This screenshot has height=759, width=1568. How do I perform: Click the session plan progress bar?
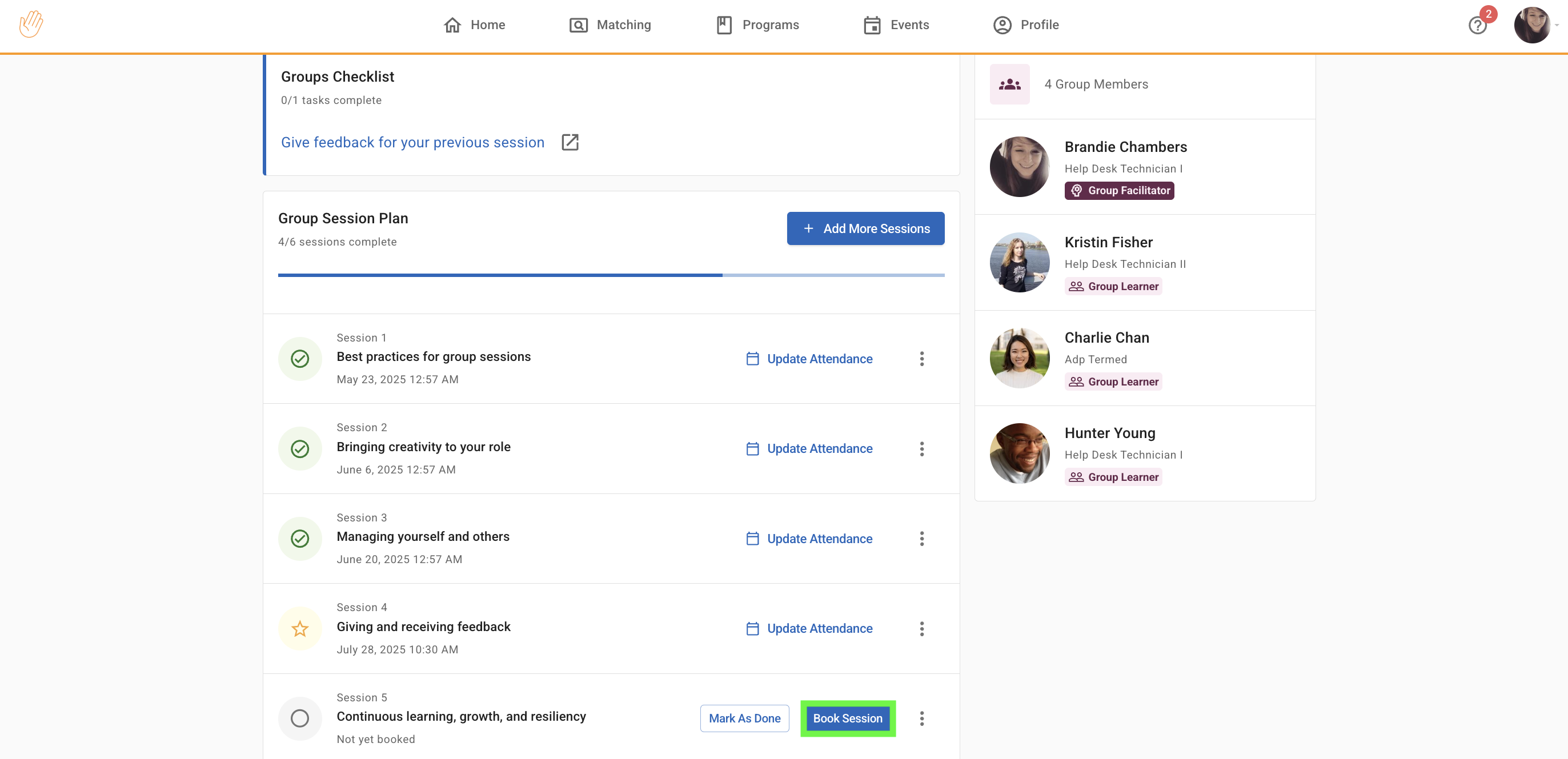click(x=611, y=275)
